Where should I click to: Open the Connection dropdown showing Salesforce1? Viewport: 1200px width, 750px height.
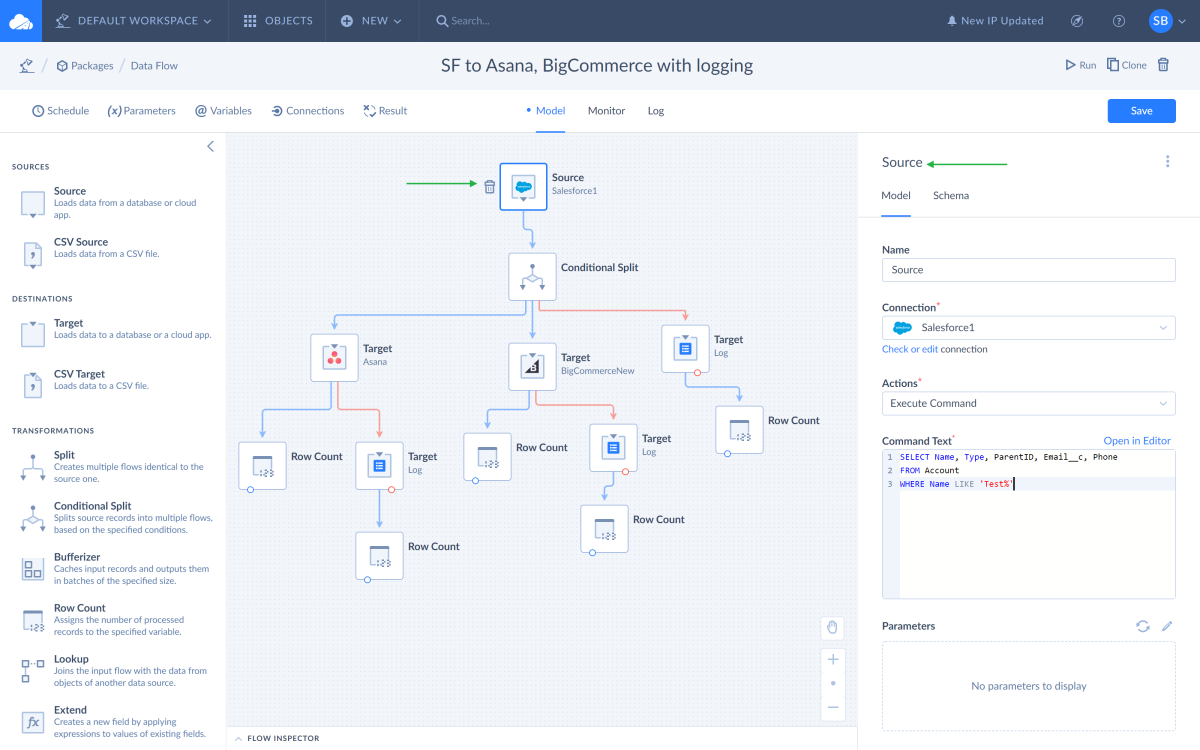tap(1028, 328)
